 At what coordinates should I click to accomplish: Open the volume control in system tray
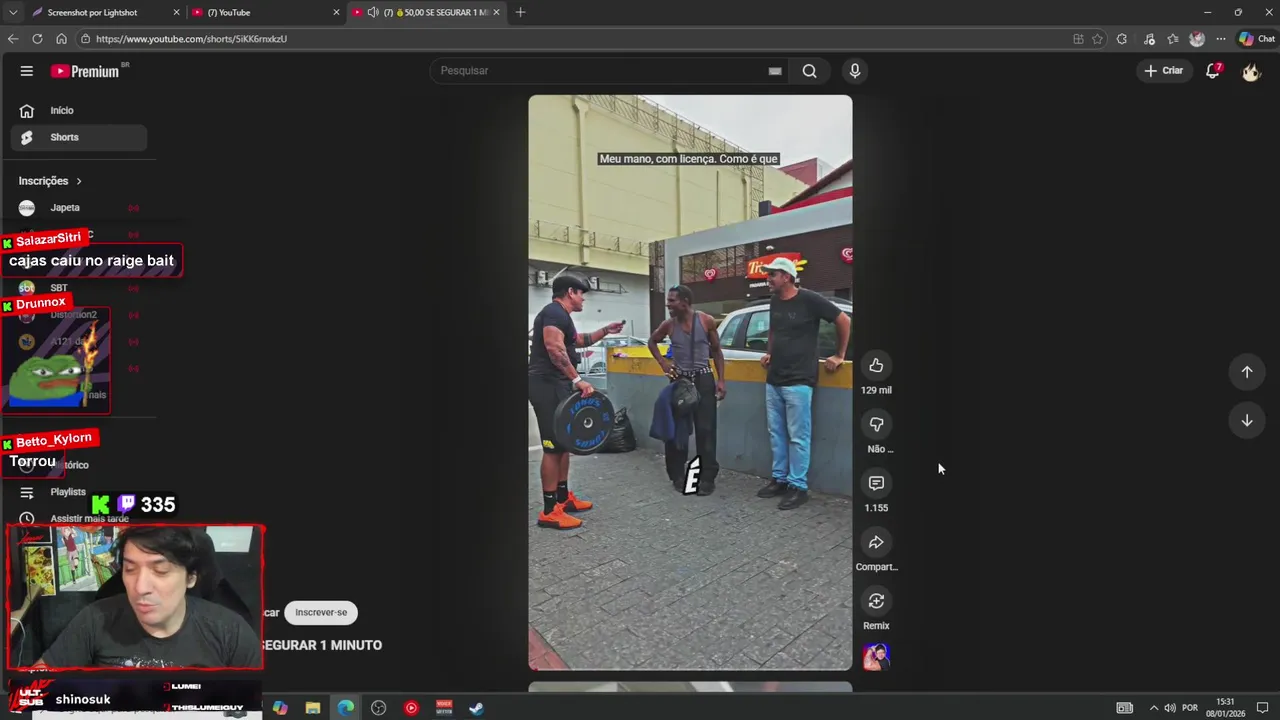1170,708
